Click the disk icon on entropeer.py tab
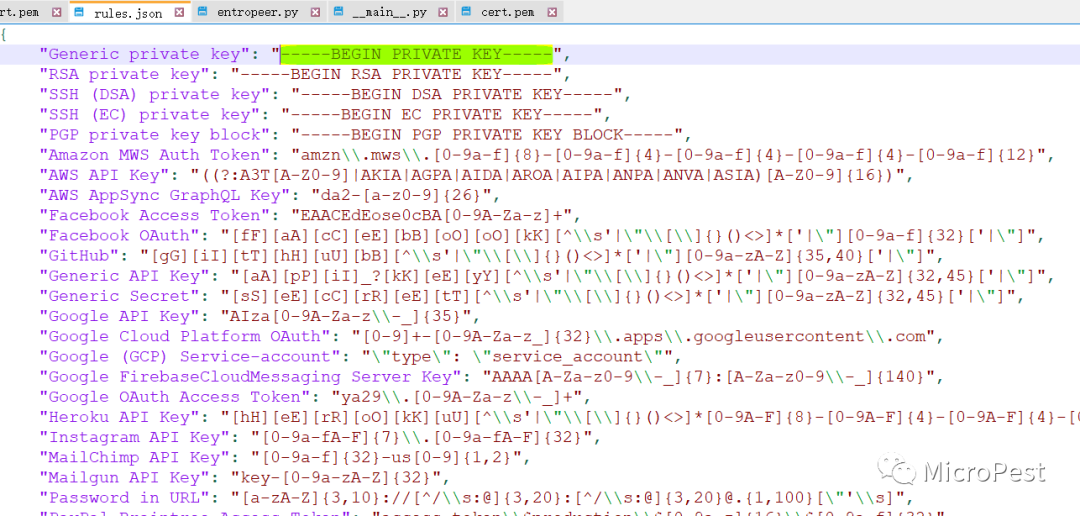 [x=202, y=12]
